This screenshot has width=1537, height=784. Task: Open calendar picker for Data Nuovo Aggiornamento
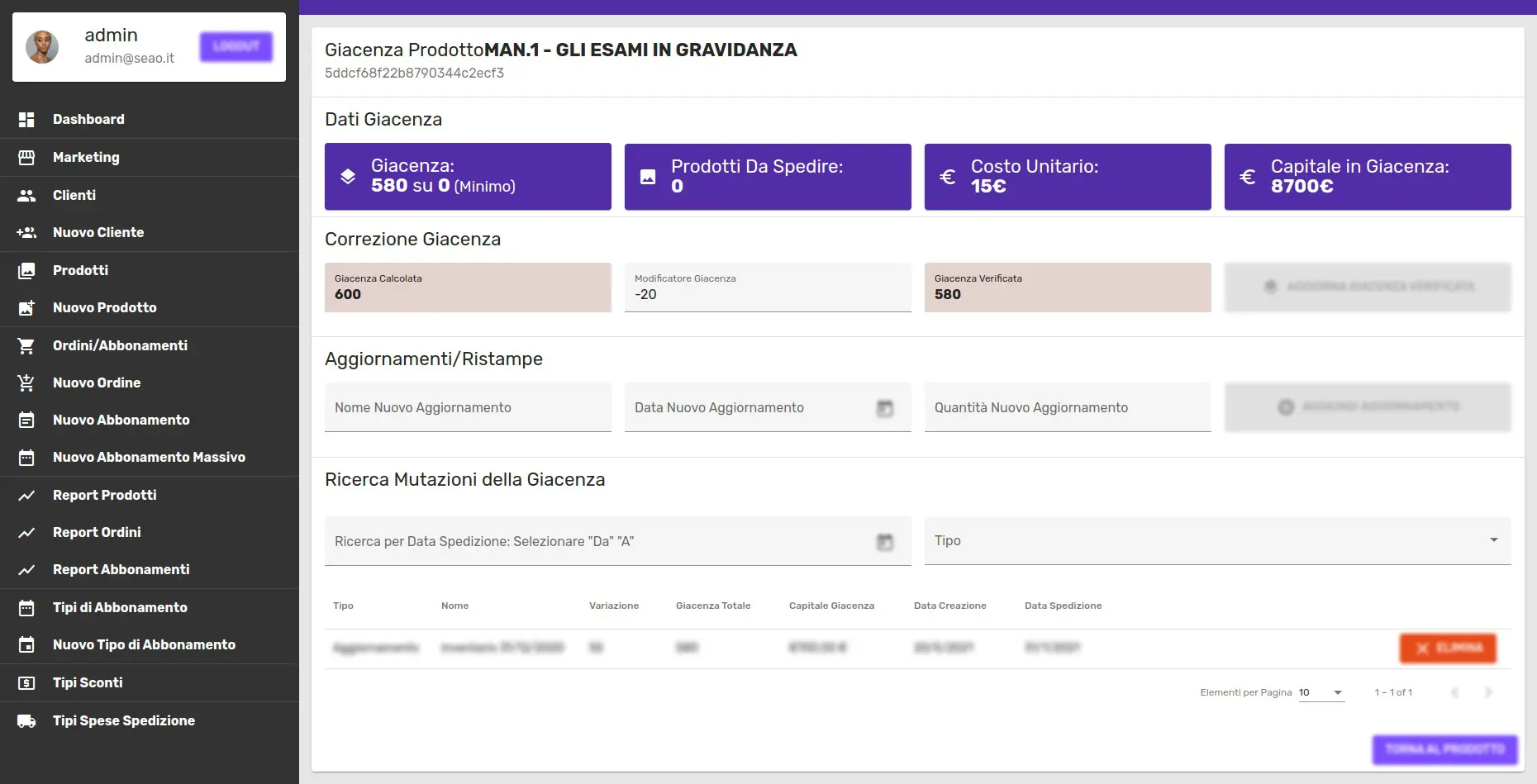[x=884, y=408]
